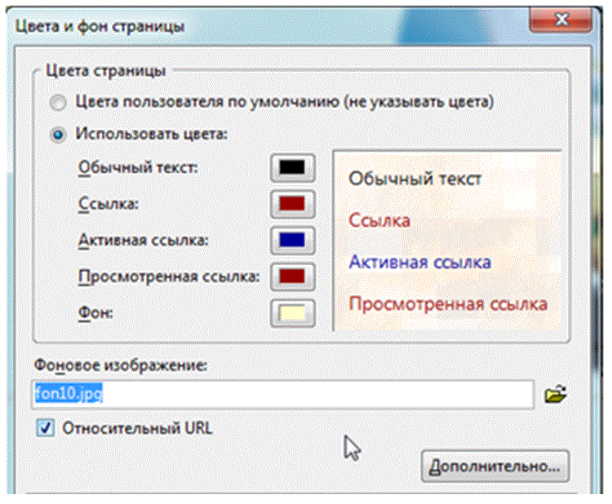The height and width of the screenshot is (504, 612).
Task: Toggle the "Относительный URL" checkbox
Action: [x=45, y=428]
